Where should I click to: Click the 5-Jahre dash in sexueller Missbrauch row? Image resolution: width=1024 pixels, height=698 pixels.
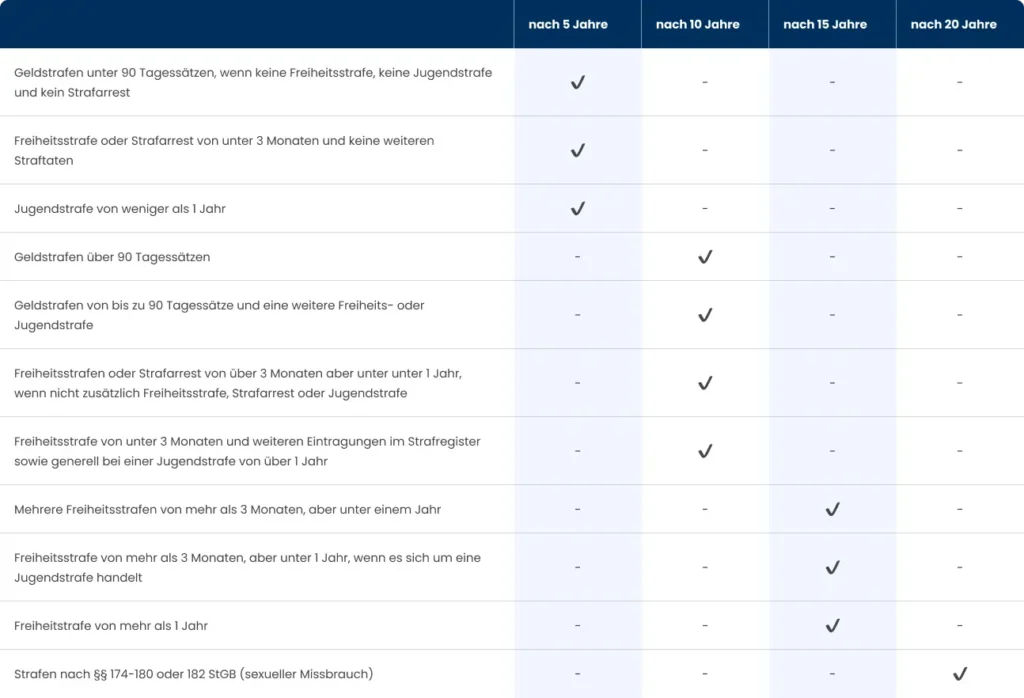(577, 674)
